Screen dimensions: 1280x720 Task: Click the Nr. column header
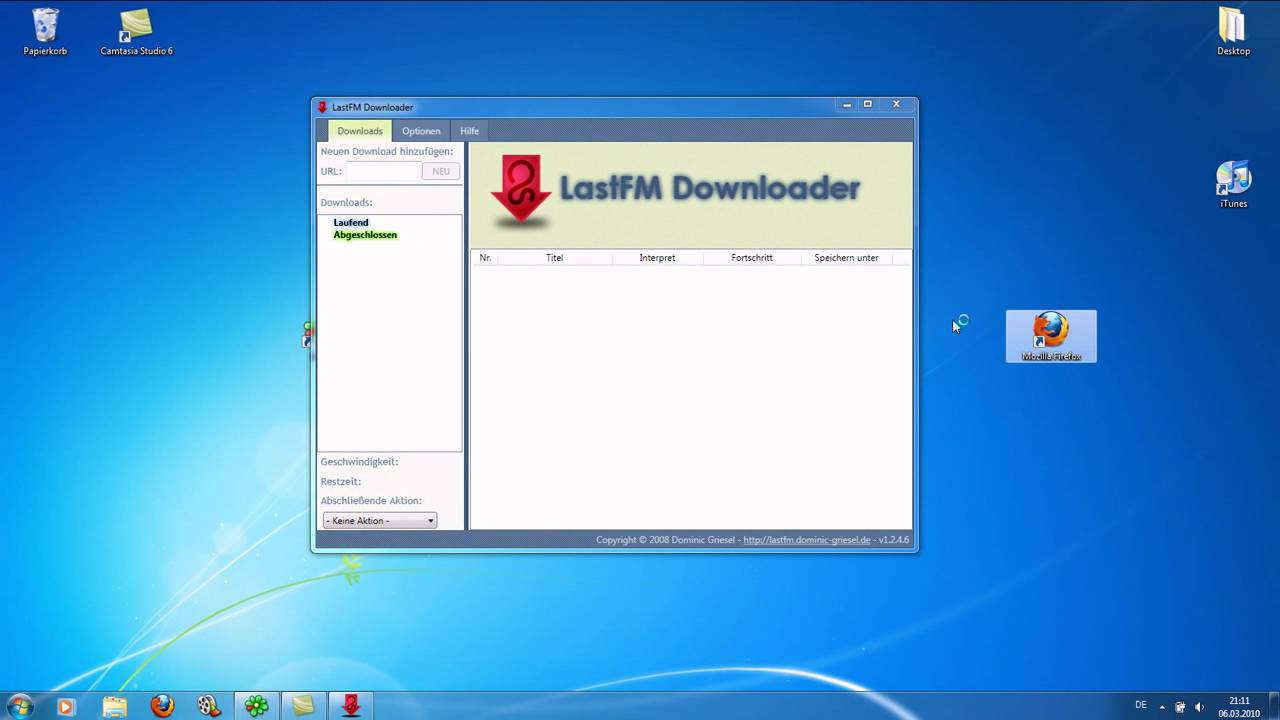485,258
